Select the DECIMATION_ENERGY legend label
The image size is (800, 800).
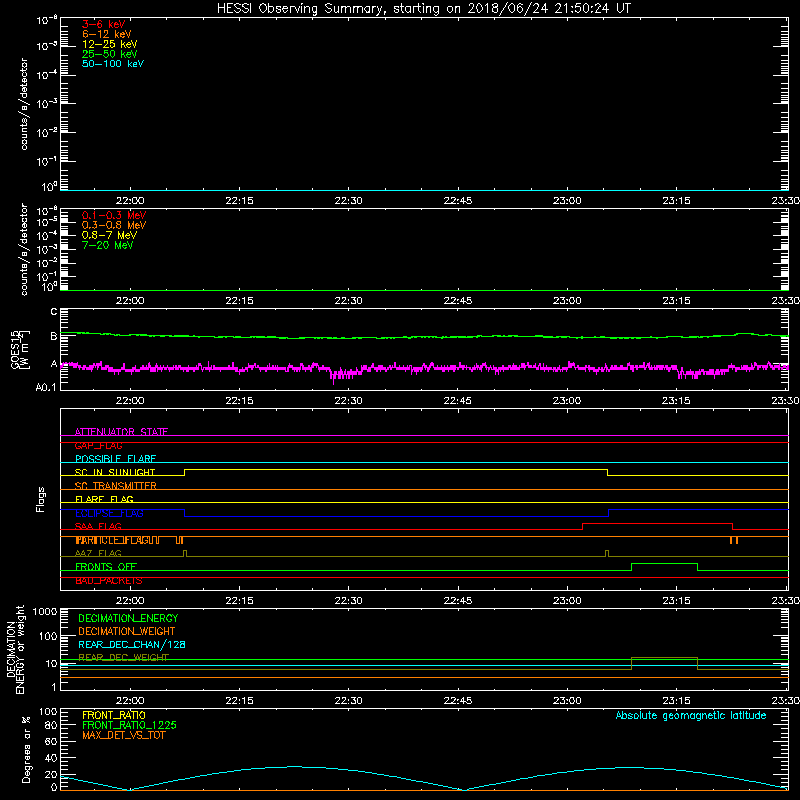[x=128, y=618]
